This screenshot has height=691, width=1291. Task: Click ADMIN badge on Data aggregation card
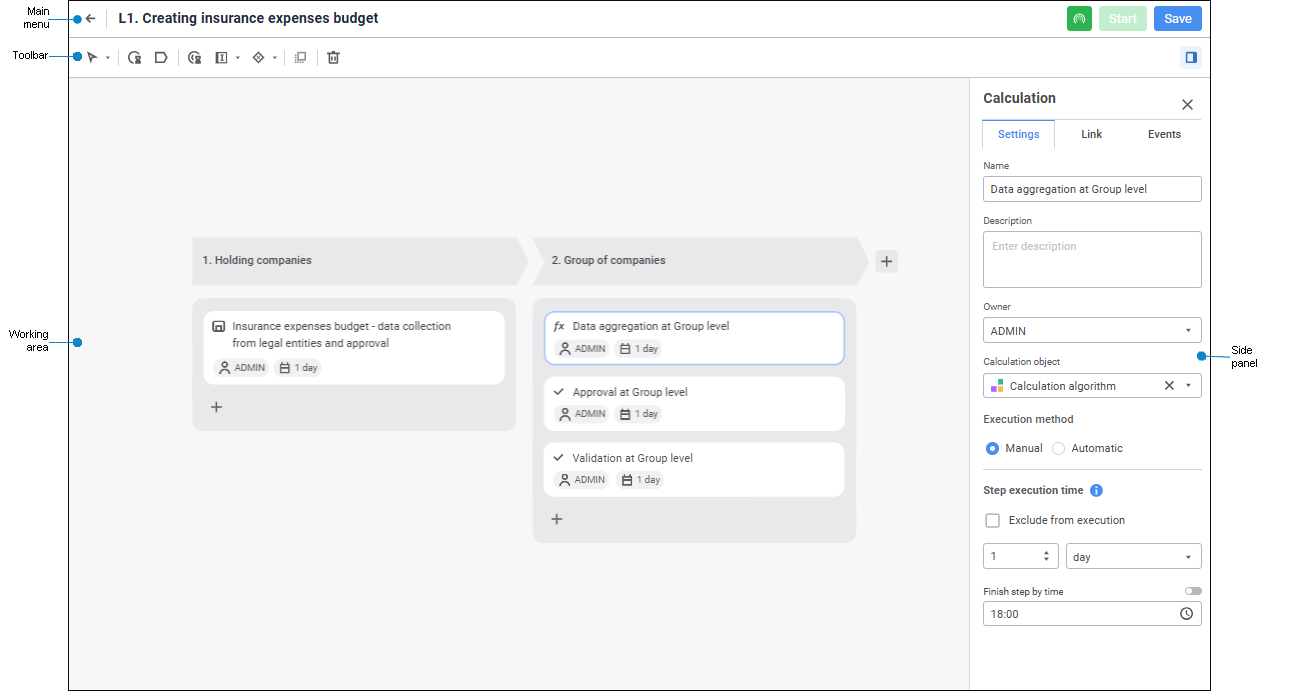582,349
